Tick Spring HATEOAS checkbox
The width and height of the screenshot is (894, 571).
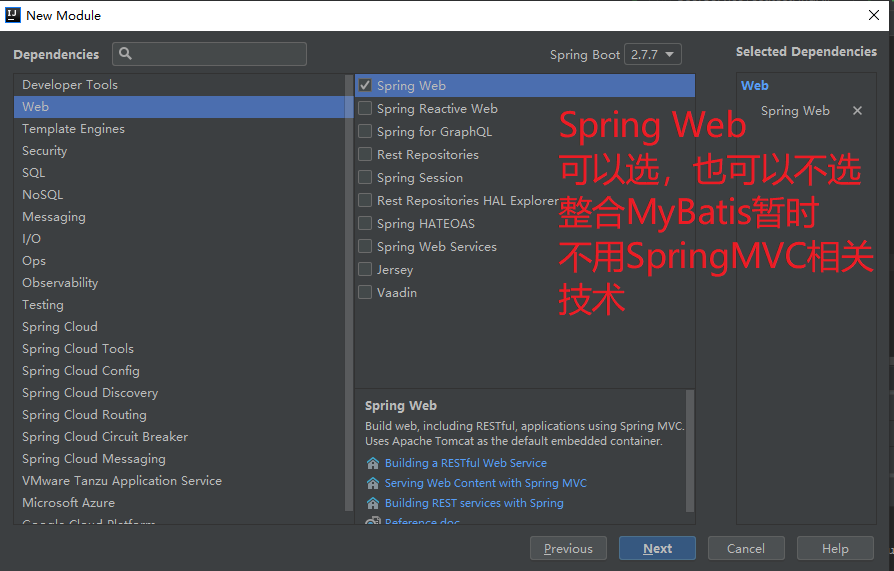pyautogui.click(x=365, y=224)
